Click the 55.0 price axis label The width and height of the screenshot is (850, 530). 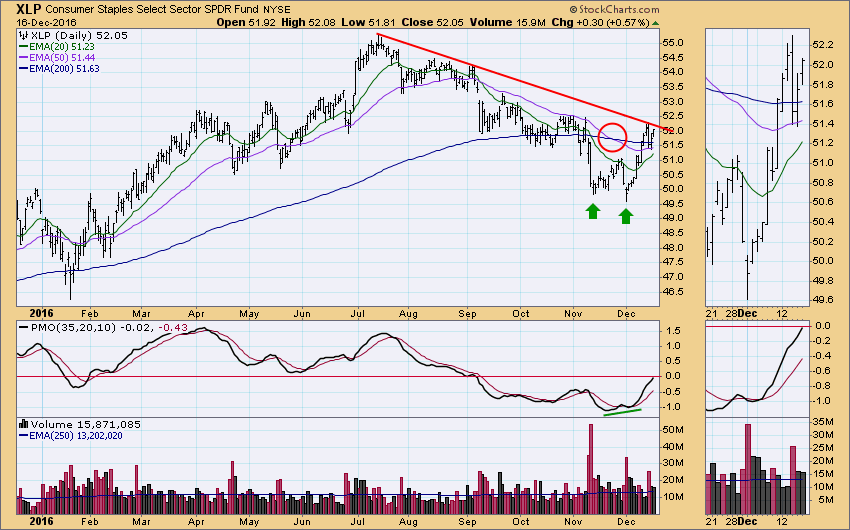[675, 43]
